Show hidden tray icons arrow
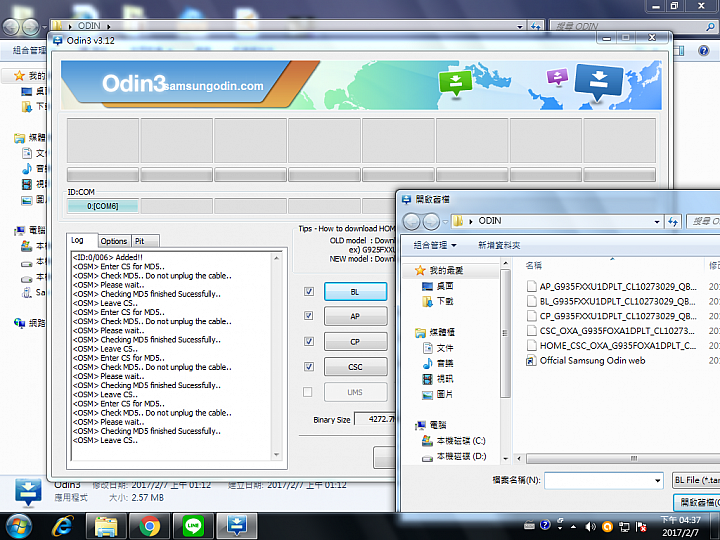 coord(573,527)
